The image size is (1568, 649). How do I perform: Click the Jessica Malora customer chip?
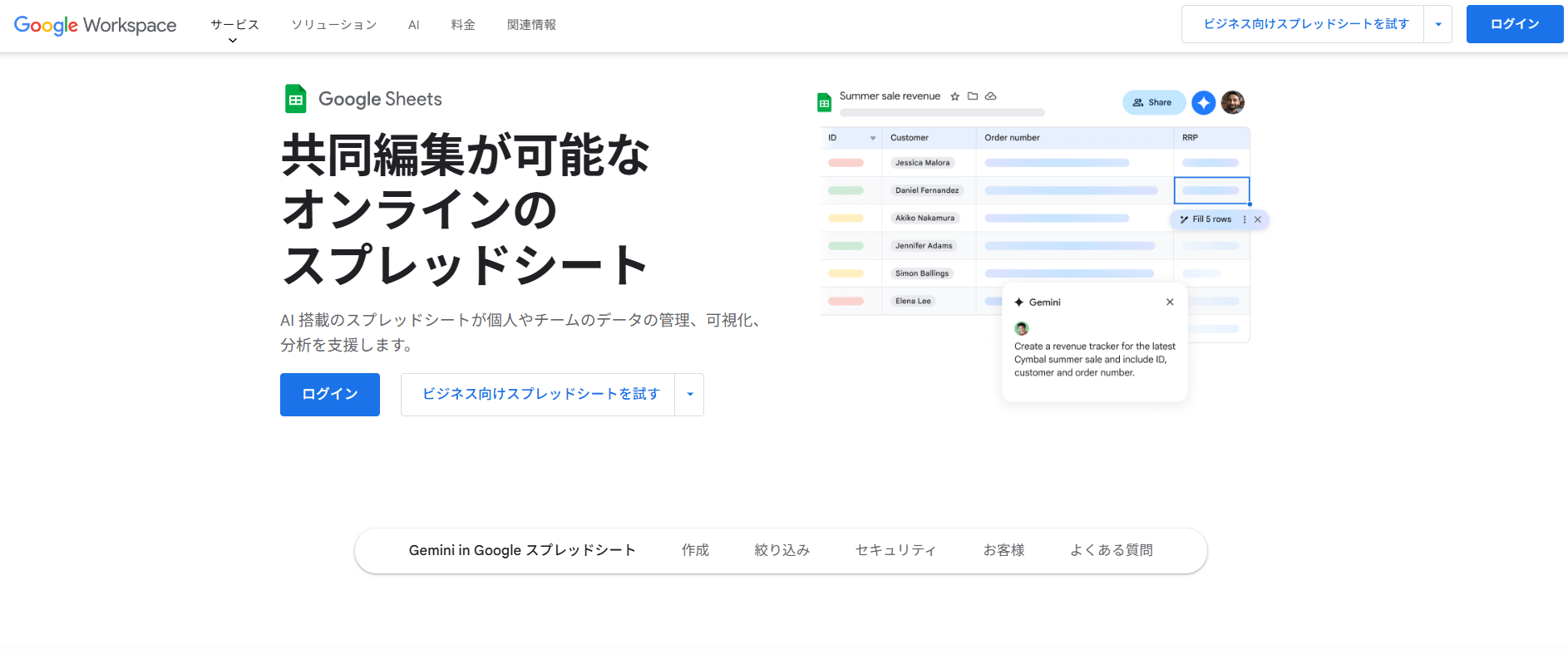coord(922,163)
